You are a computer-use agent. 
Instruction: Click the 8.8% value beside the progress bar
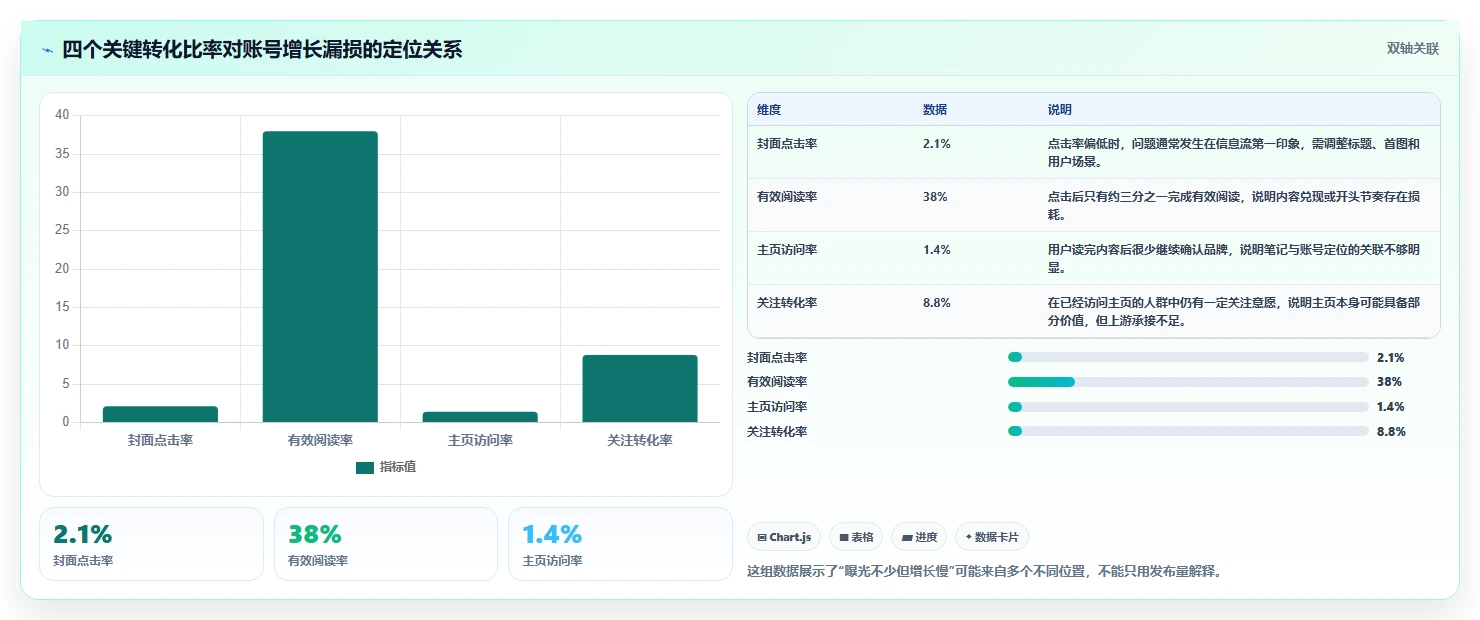1391,432
